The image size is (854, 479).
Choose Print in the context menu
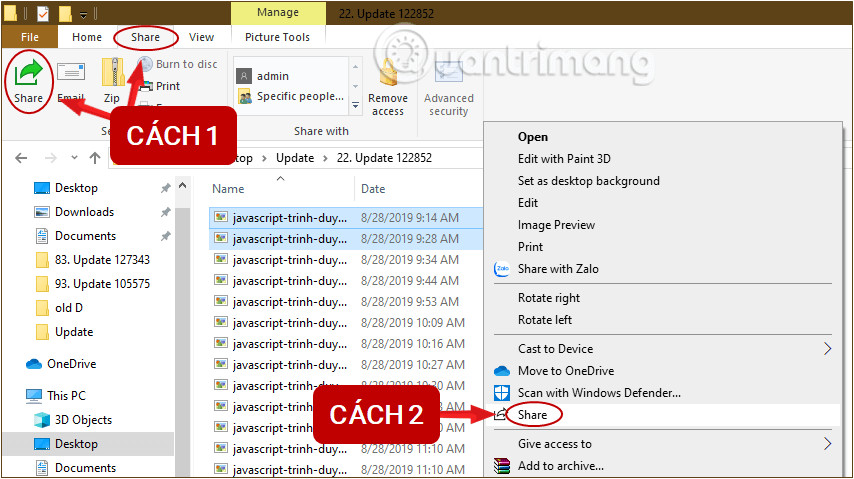pyautogui.click(x=530, y=247)
